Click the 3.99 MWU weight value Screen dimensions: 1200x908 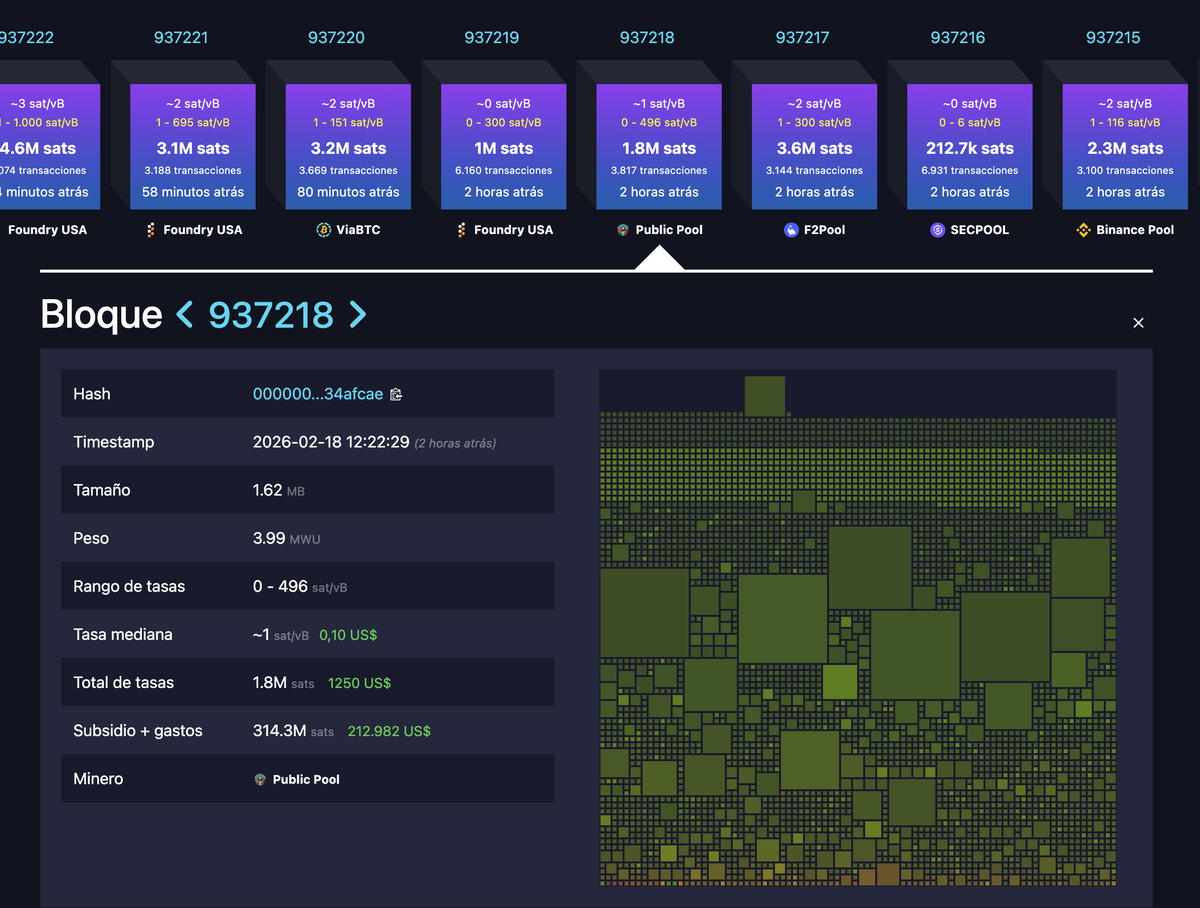click(x=286, y=538)
